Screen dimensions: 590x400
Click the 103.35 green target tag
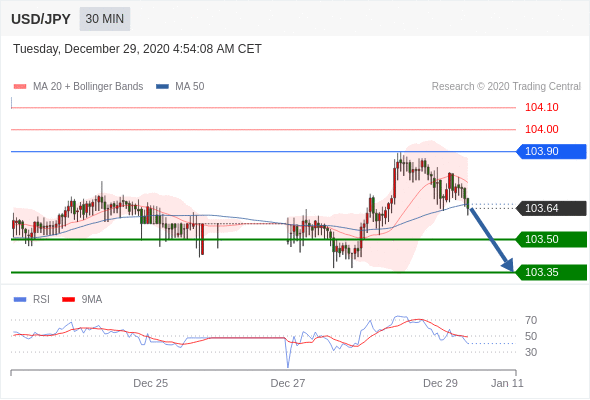click(x=551, y=272)
